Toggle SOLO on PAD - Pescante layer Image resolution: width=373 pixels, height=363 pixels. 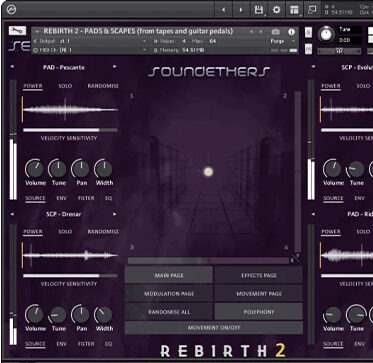(65, 86)
